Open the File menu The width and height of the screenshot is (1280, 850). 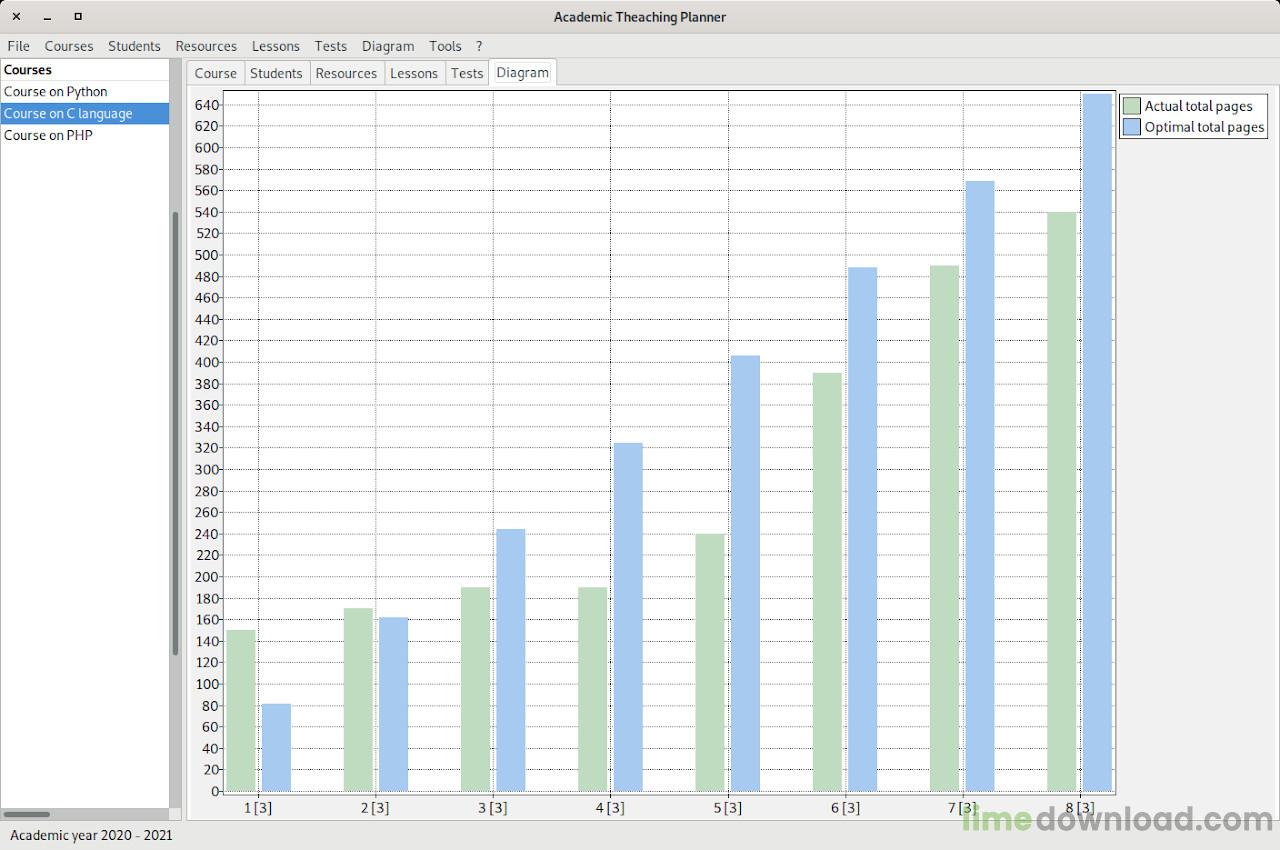(x=18, y=46)
